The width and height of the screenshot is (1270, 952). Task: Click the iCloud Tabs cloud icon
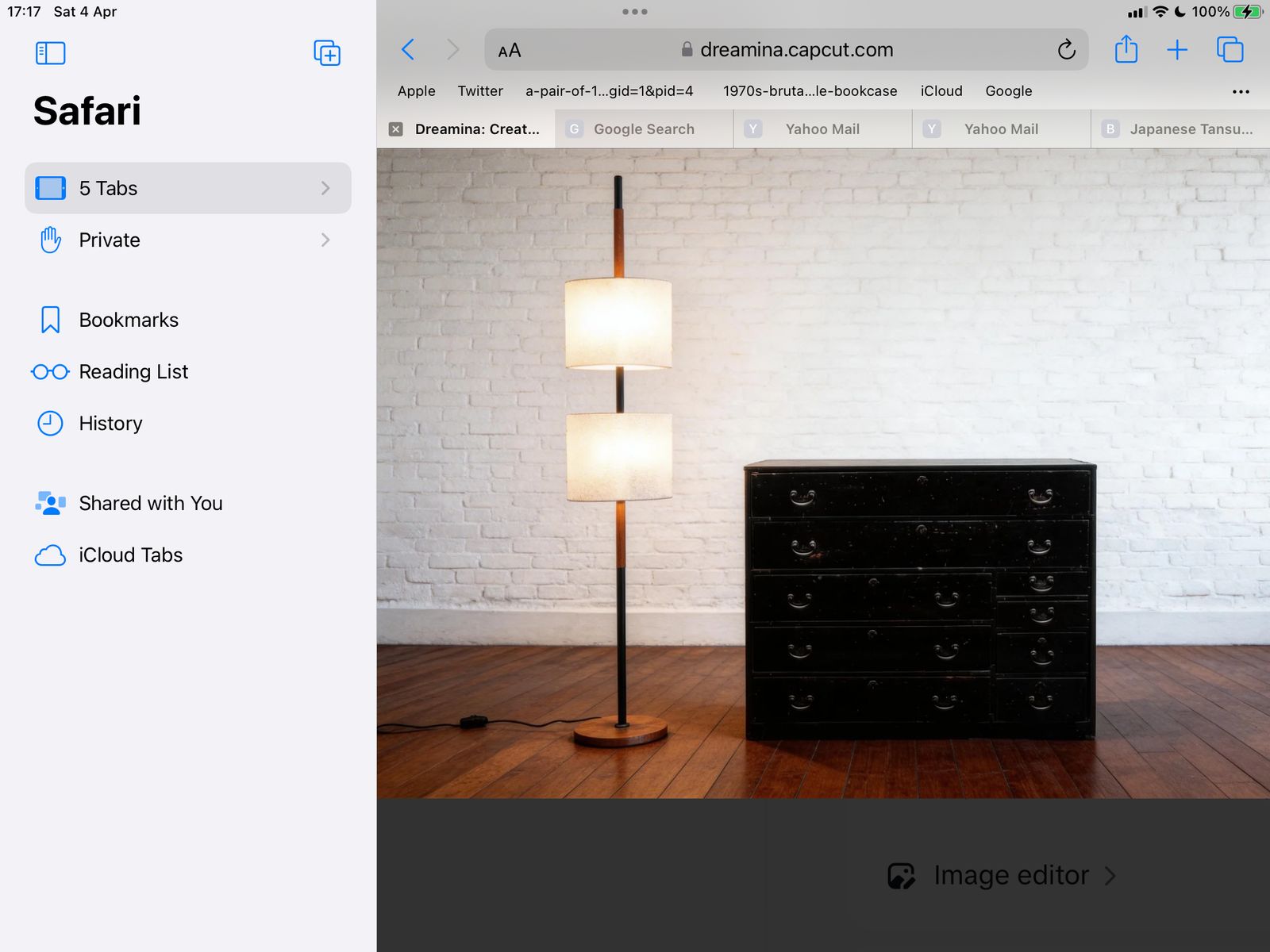tap(50, 555)
